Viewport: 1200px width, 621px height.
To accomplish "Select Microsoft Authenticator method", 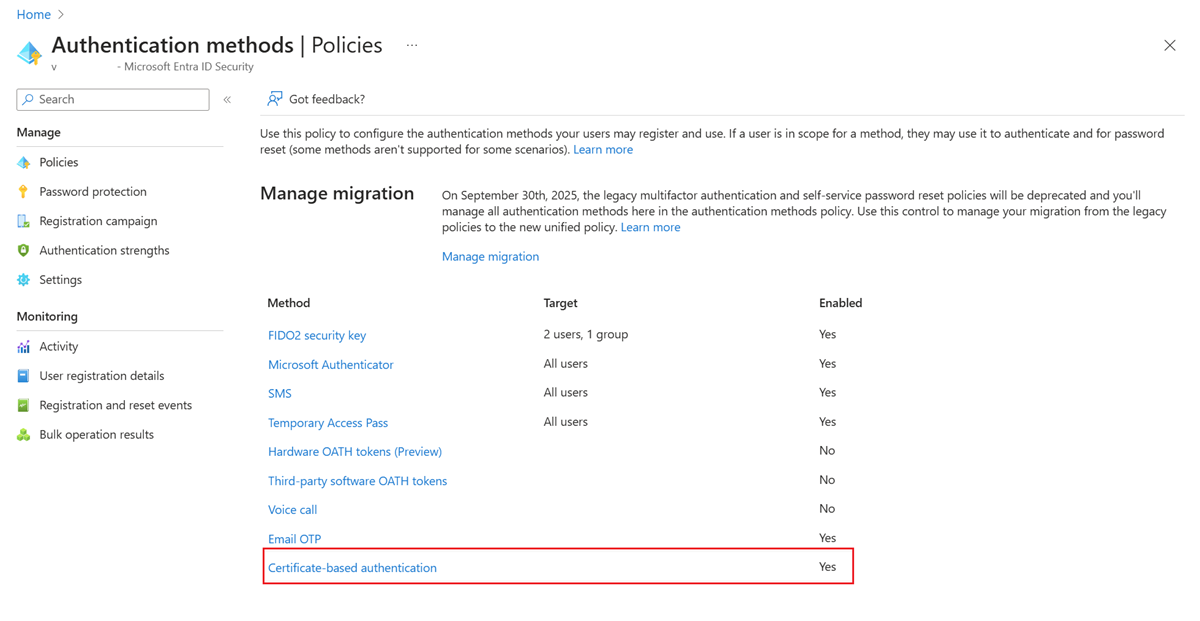I will (331, 365).
